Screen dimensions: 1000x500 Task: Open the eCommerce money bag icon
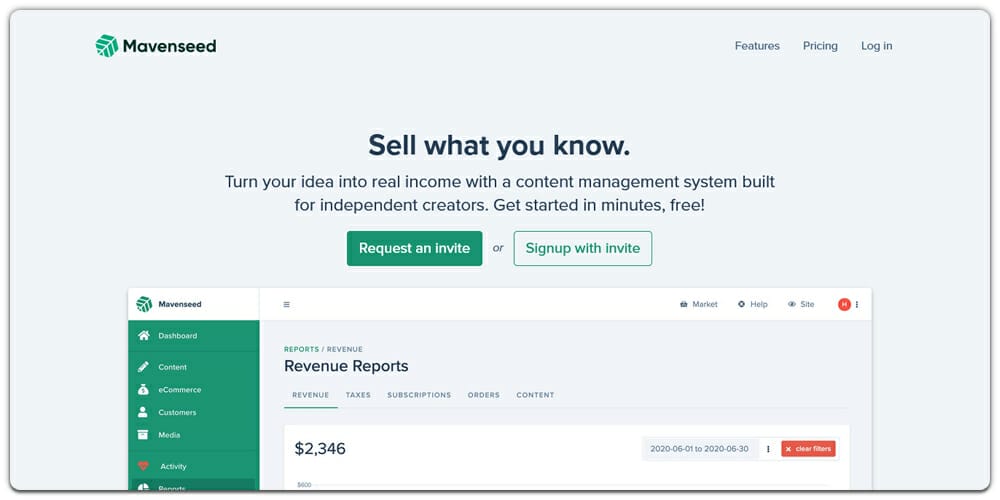144,390
